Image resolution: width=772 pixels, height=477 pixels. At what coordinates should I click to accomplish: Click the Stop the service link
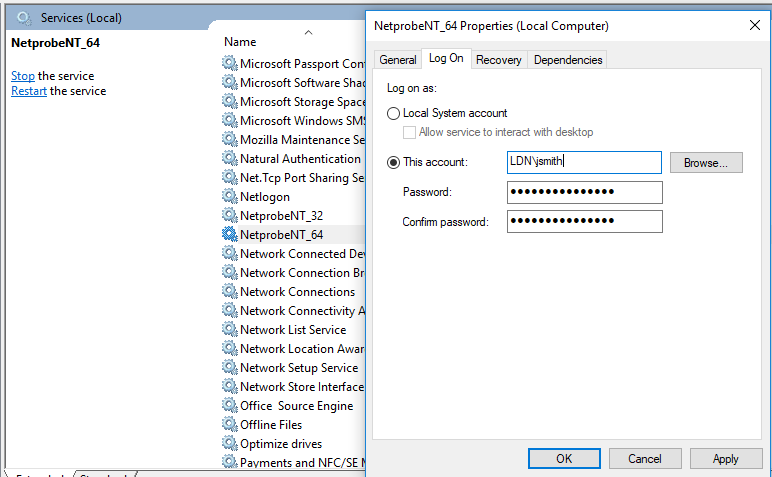(x=23, y=76)
